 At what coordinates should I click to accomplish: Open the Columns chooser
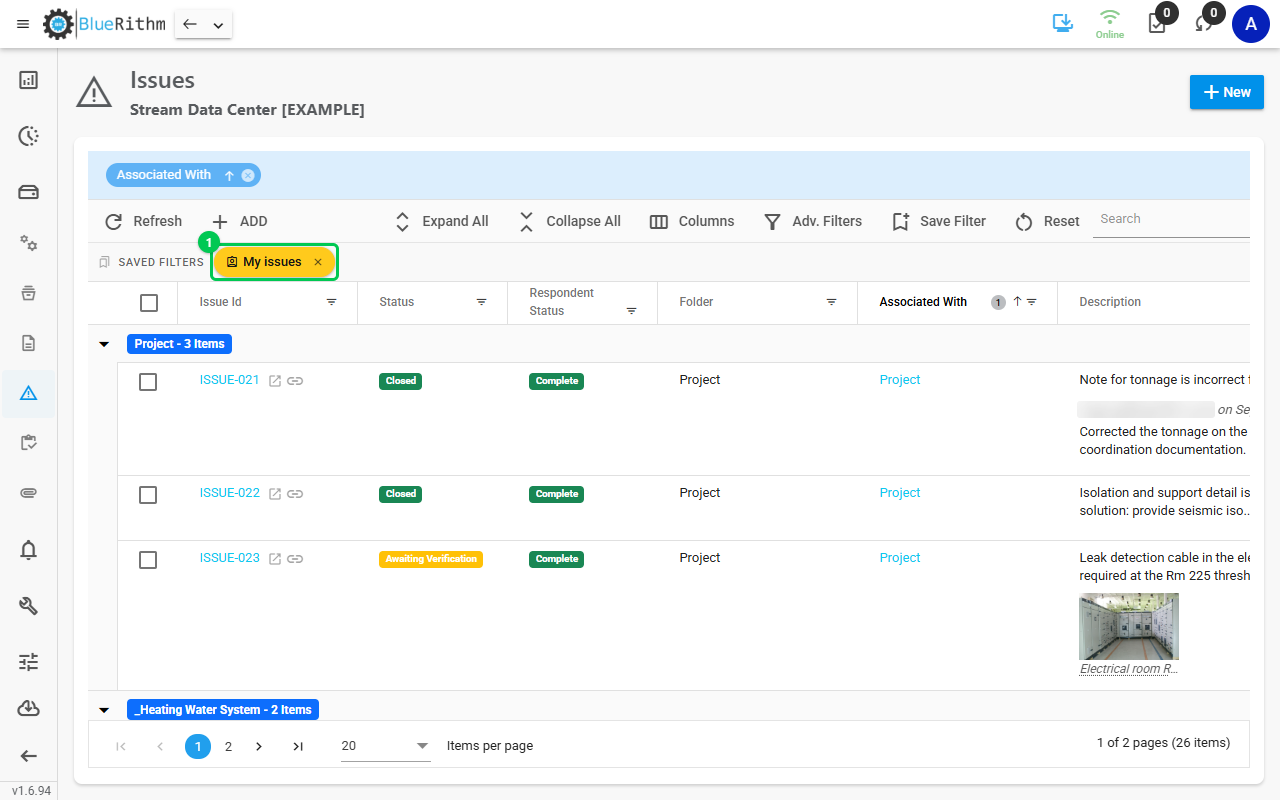pos(692,222)
